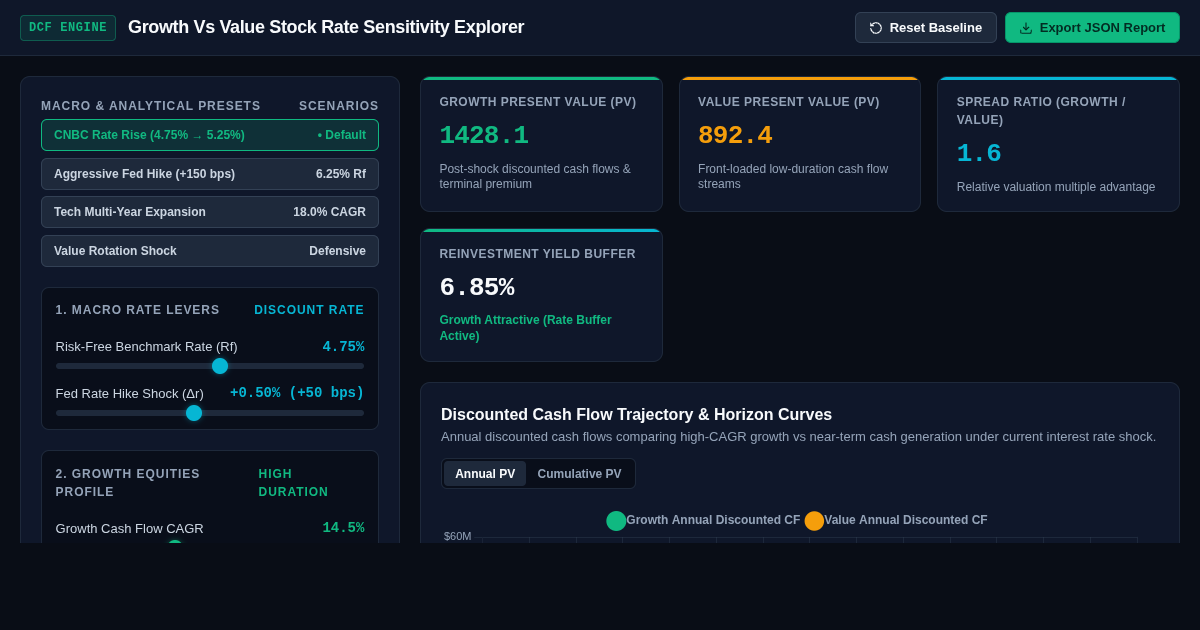Image resolution: width=1200 pixels, height=630 pixels.
Task: Open the Growth Present Value card
Action: [x=541, y=144]
